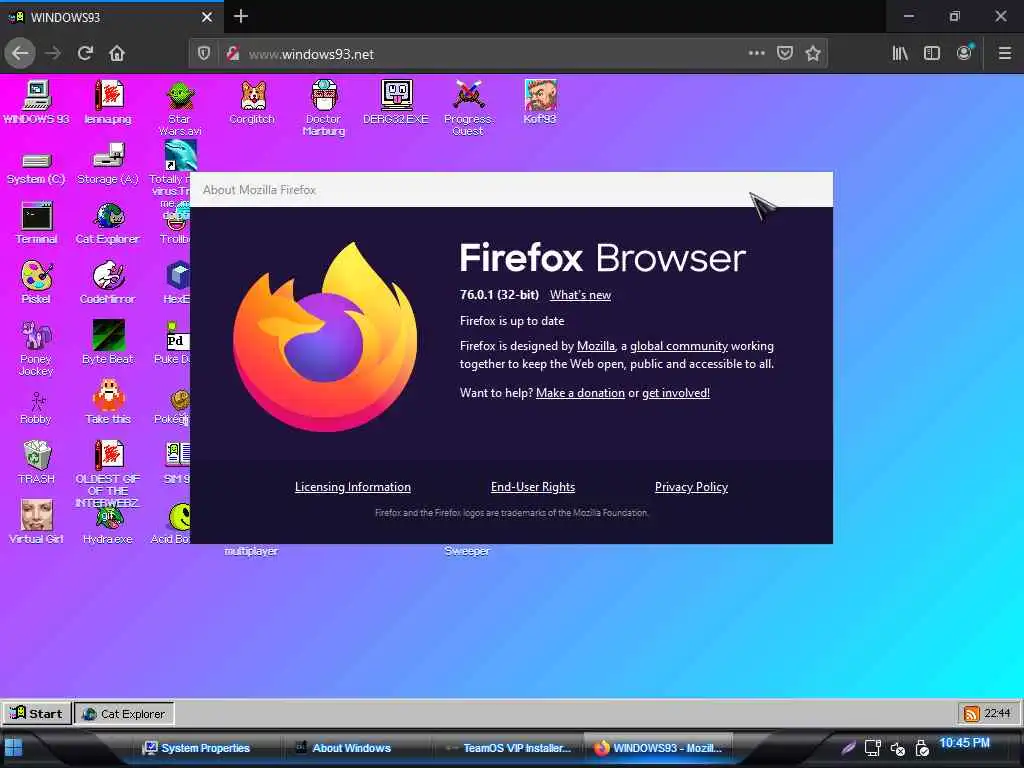Select the WINDOWS93 browser tab
The width and height of the screenshot is (1024, 768).
pyautogui.click(x=111, y=17)
